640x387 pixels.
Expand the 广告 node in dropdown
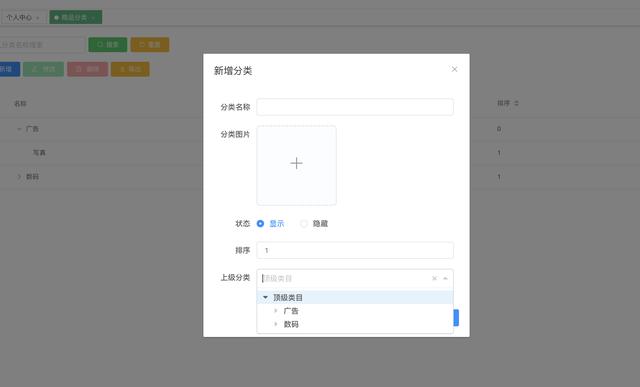[276, 311]
